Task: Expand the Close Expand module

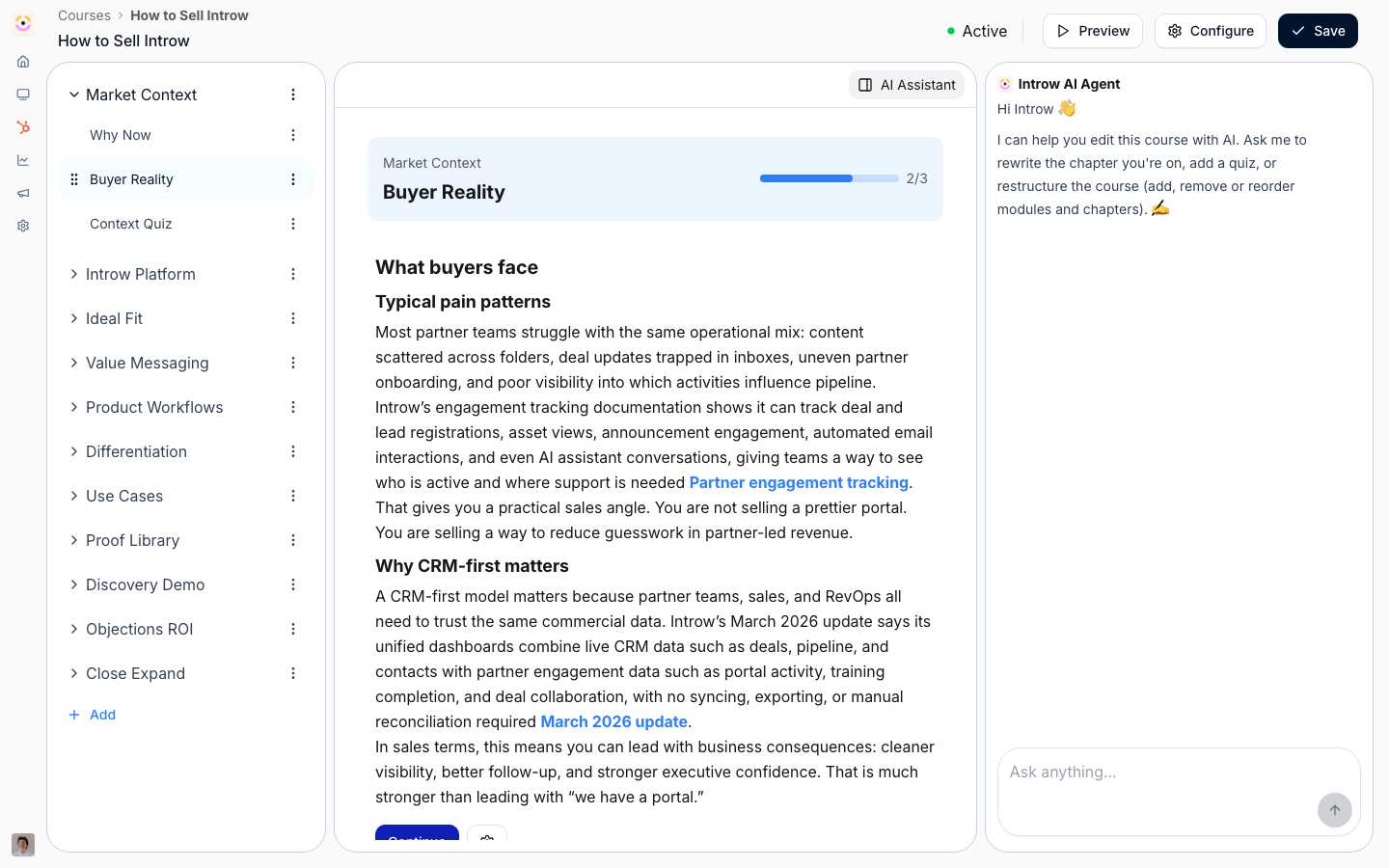Action: tap(74, 673)
